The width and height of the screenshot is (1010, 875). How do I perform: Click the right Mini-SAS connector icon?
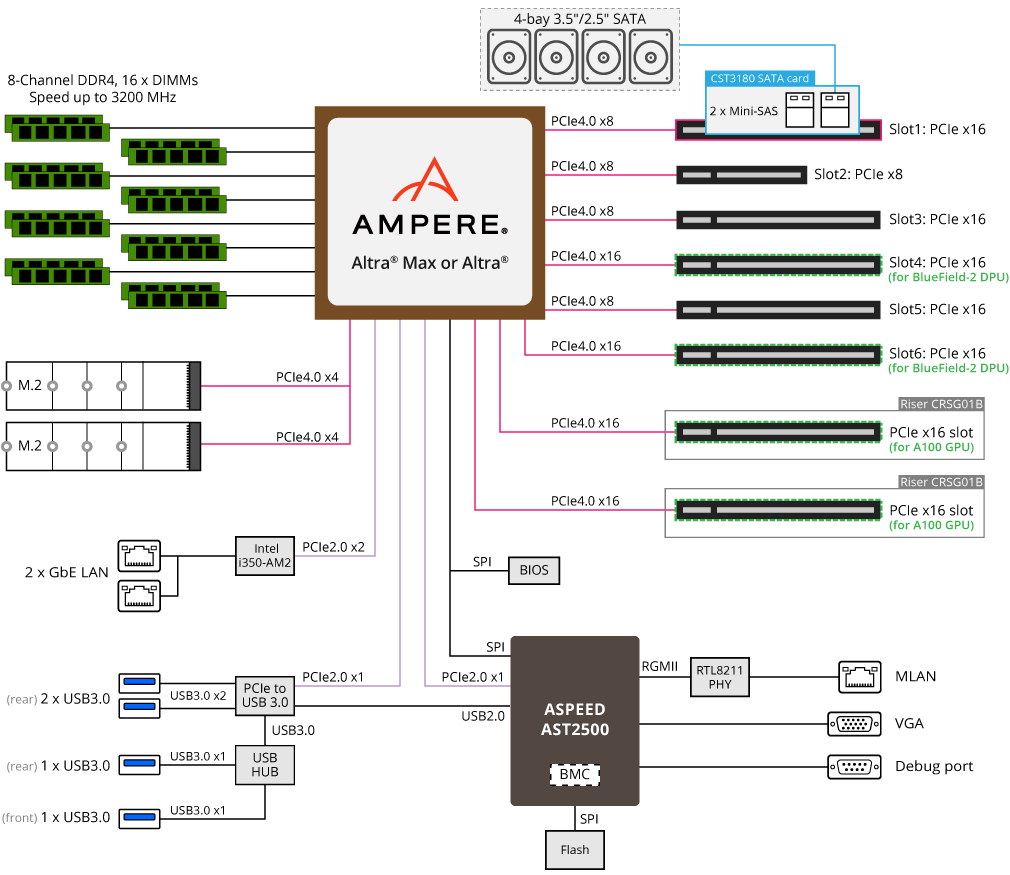[835, 110]
